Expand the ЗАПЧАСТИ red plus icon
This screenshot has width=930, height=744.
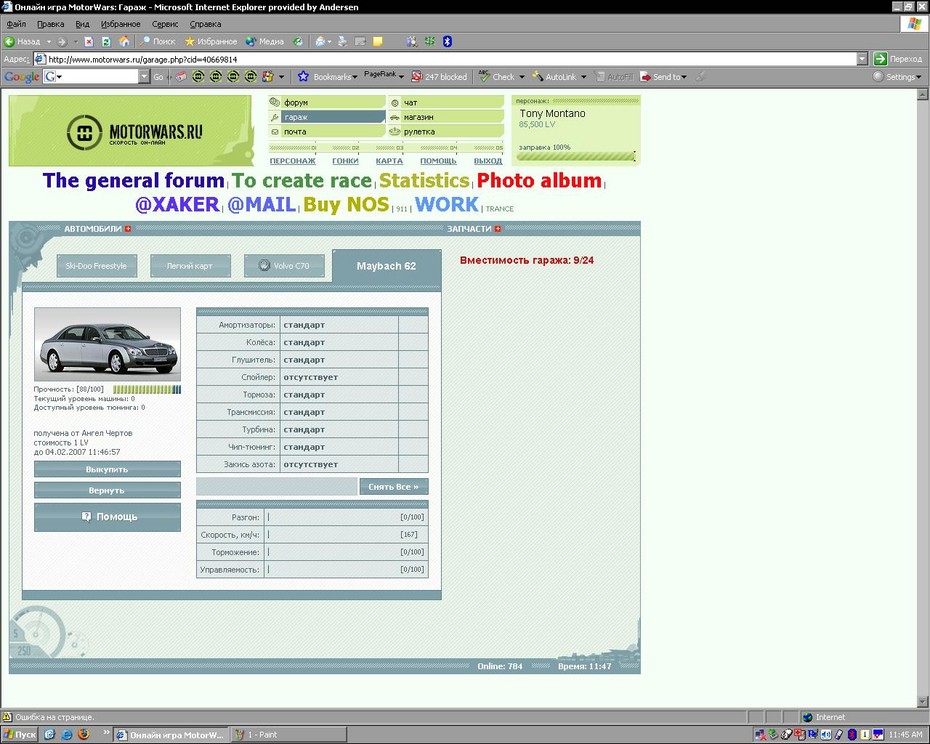click(x=498, y=229)
